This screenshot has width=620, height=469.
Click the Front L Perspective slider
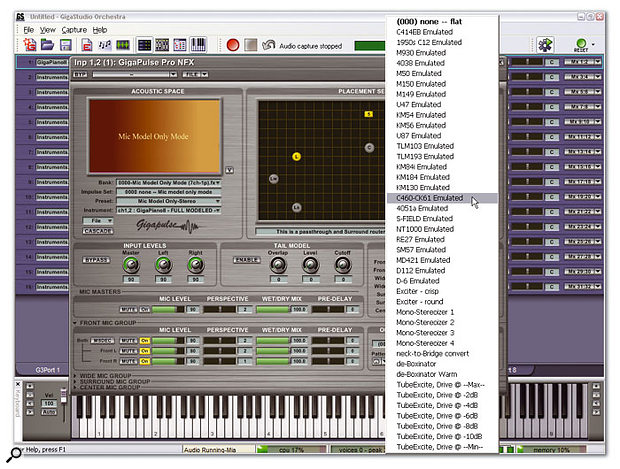(x=219, y=351)
